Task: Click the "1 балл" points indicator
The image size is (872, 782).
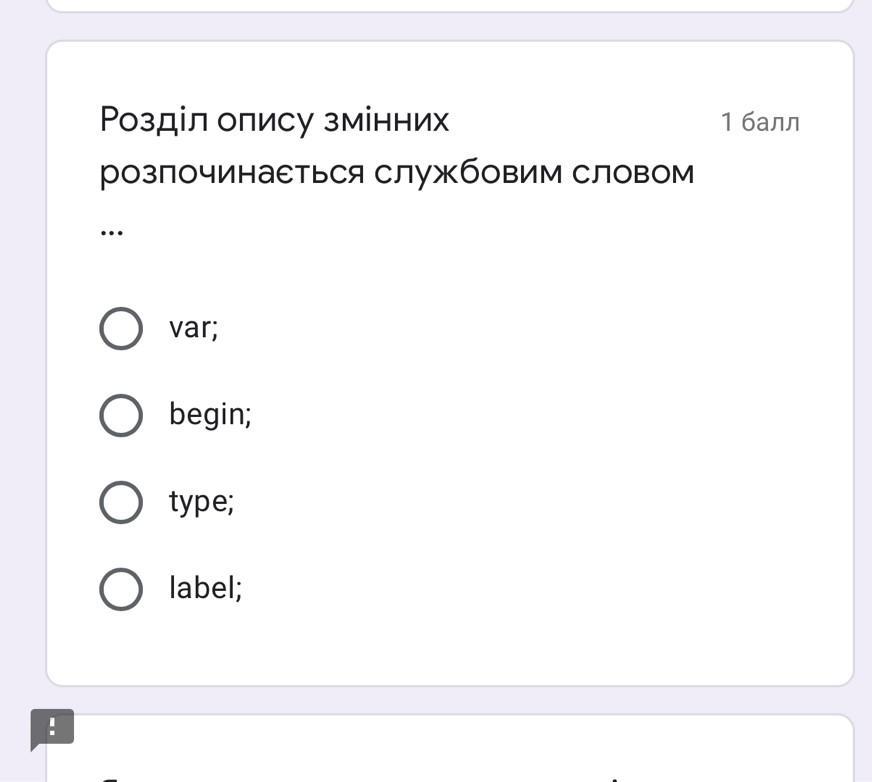Action: point(760,122)
